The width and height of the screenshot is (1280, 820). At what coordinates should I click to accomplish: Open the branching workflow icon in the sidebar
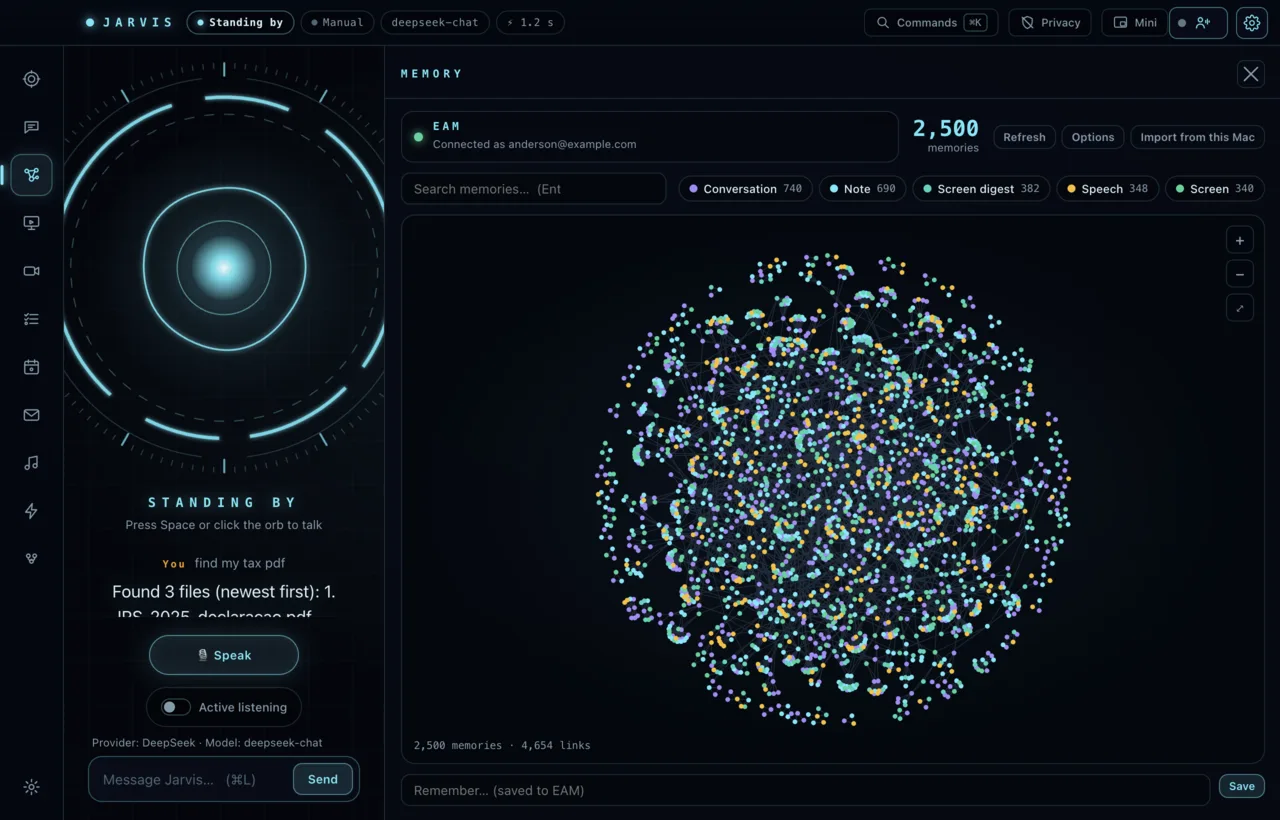[31, 559]
